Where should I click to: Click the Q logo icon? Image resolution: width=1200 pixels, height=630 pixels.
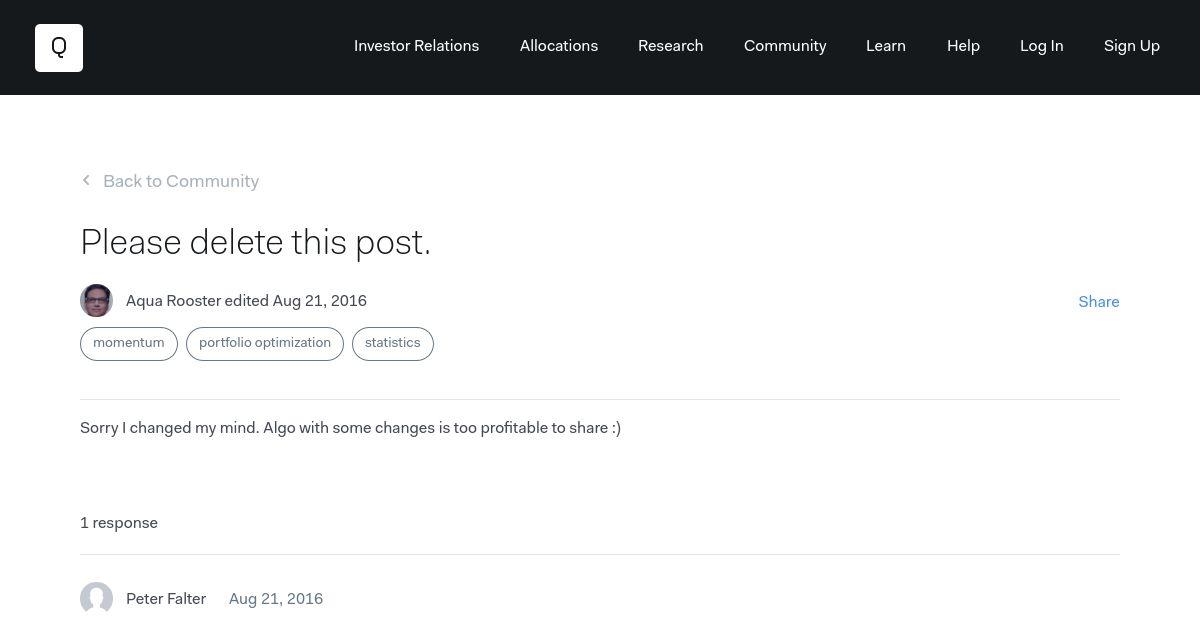pyautogui.click(x=59, y=48)
